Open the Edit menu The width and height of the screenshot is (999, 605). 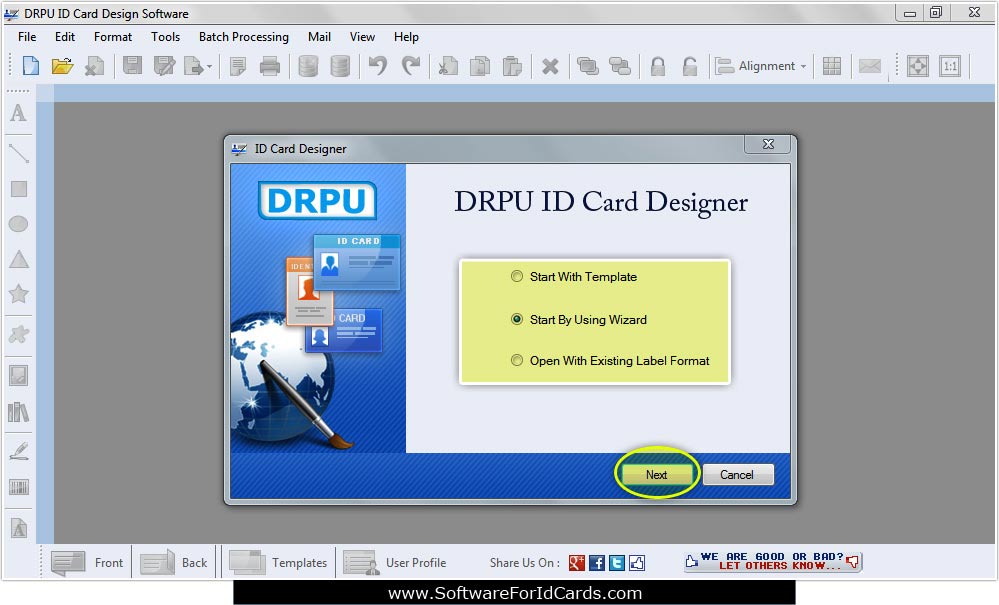coord(64,37)
